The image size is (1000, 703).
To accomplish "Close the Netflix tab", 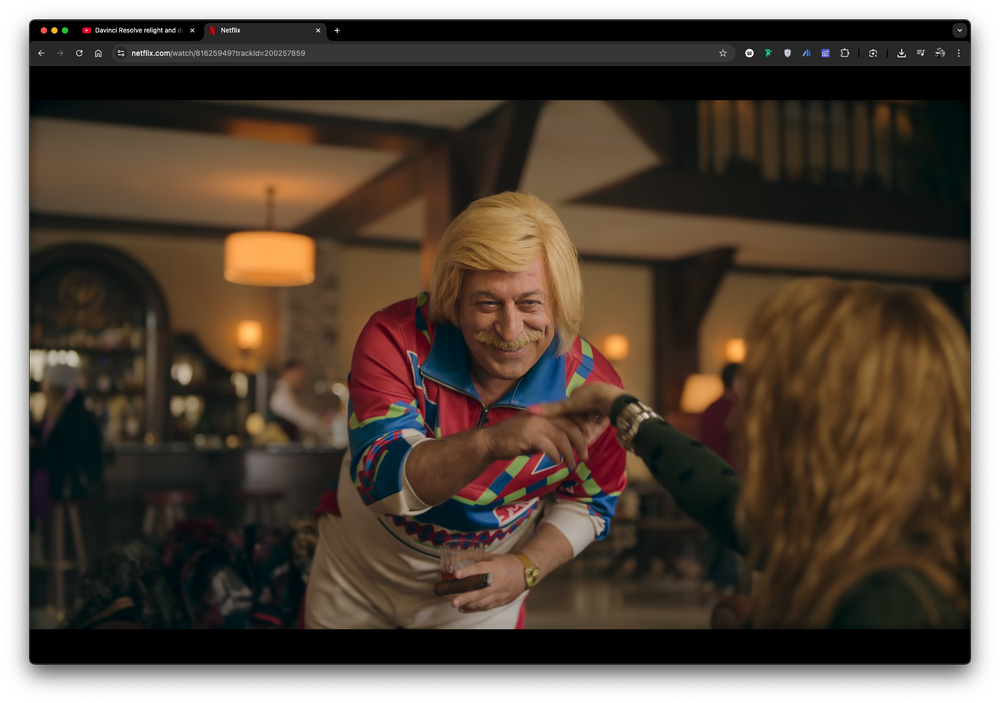I will click(318, 31).
